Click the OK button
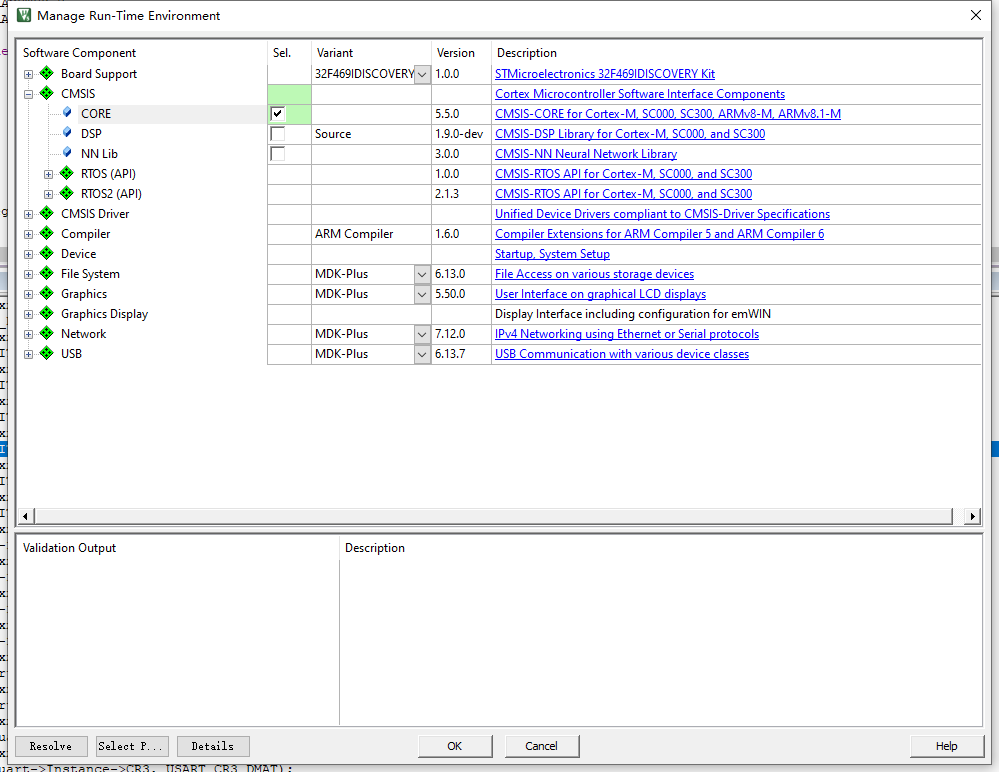The width and height of the screenshot is (999, 772). pos(454,746)
